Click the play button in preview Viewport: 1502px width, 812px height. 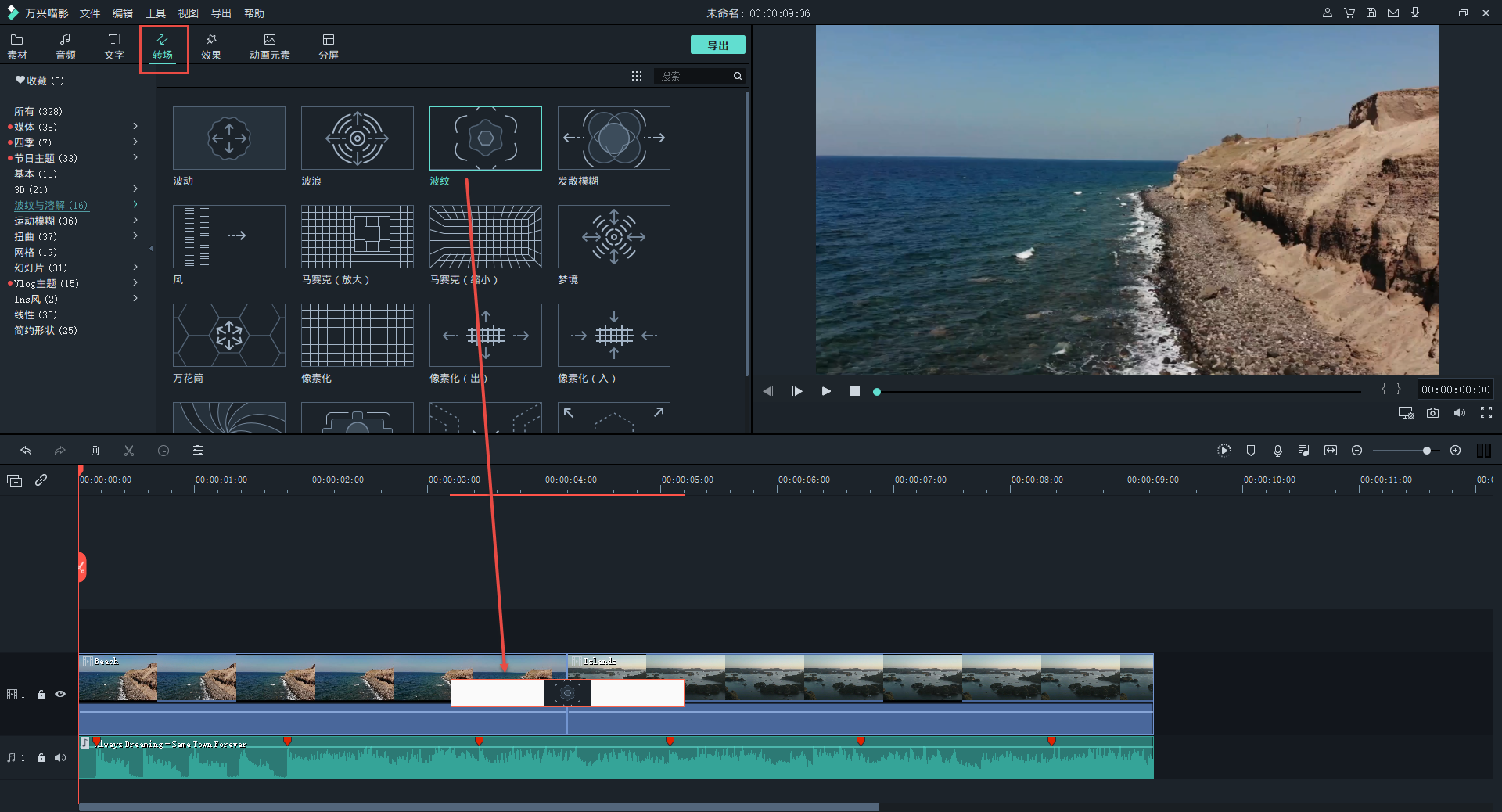pos(826,391)
